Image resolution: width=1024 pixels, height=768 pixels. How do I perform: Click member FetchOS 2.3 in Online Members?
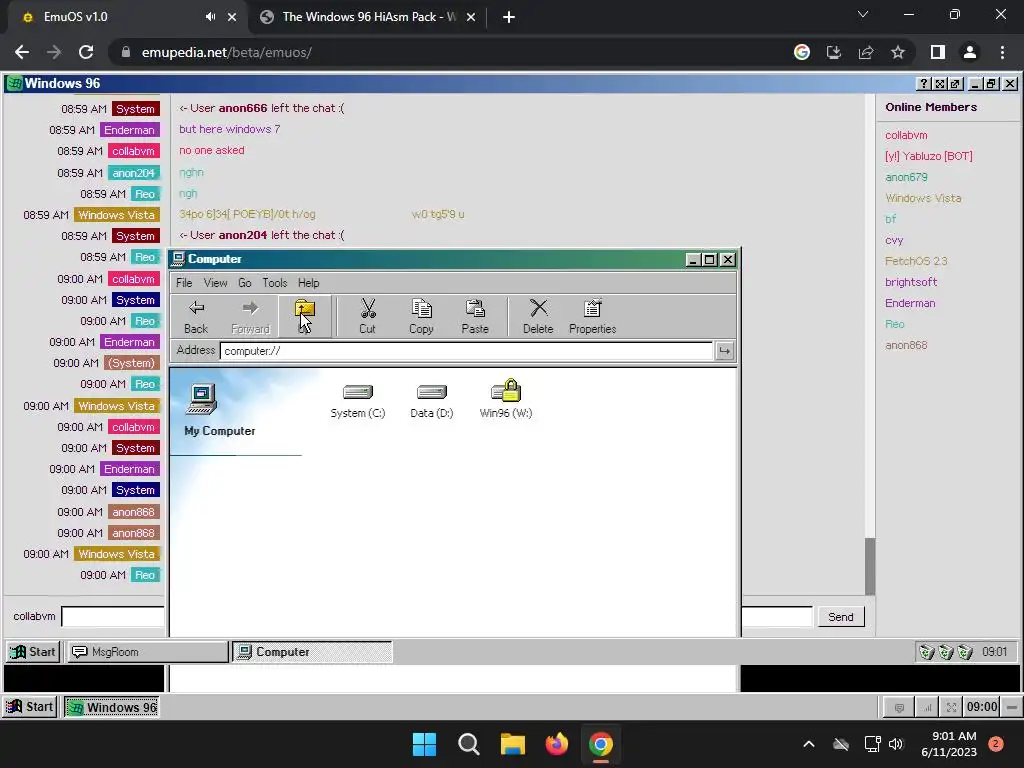pyautogui.click(x=916, y=261)
